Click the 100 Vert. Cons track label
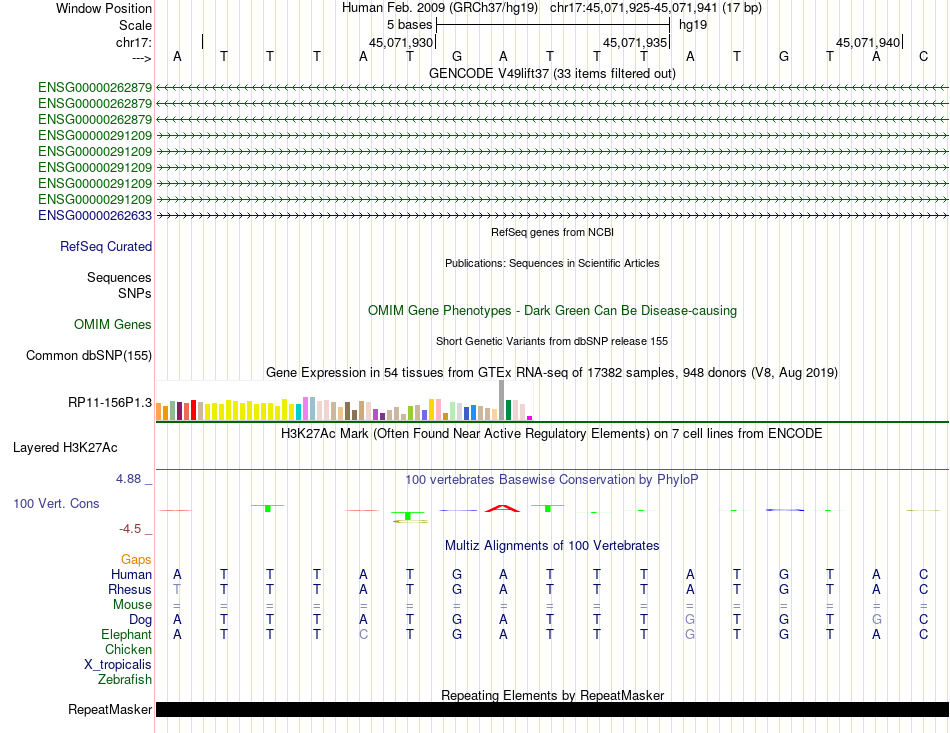 (56, 503)
